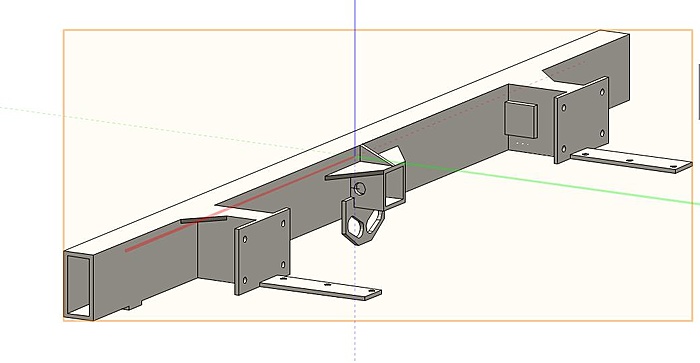Select the left four-hole mounting plate

coord(262,251)
